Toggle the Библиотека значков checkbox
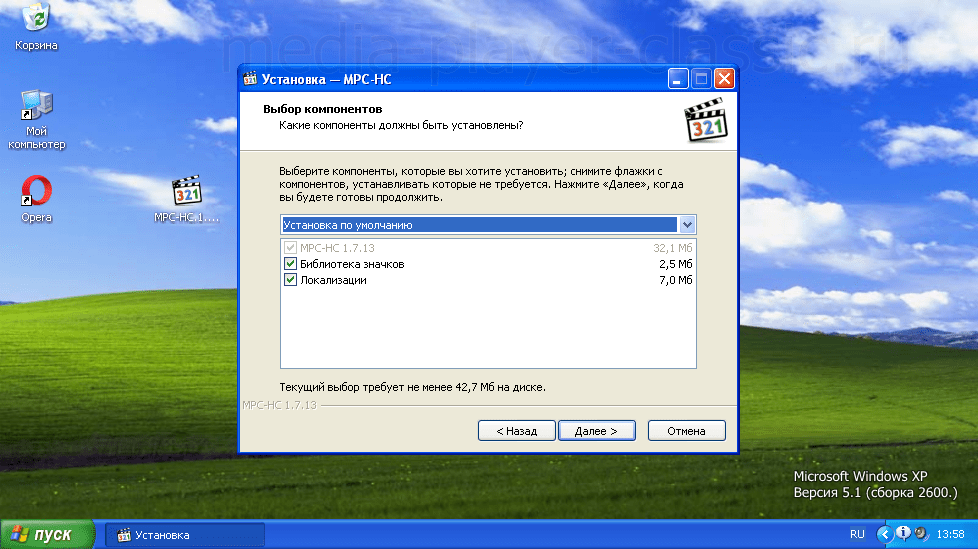978x549 pixels. [290, 264]
